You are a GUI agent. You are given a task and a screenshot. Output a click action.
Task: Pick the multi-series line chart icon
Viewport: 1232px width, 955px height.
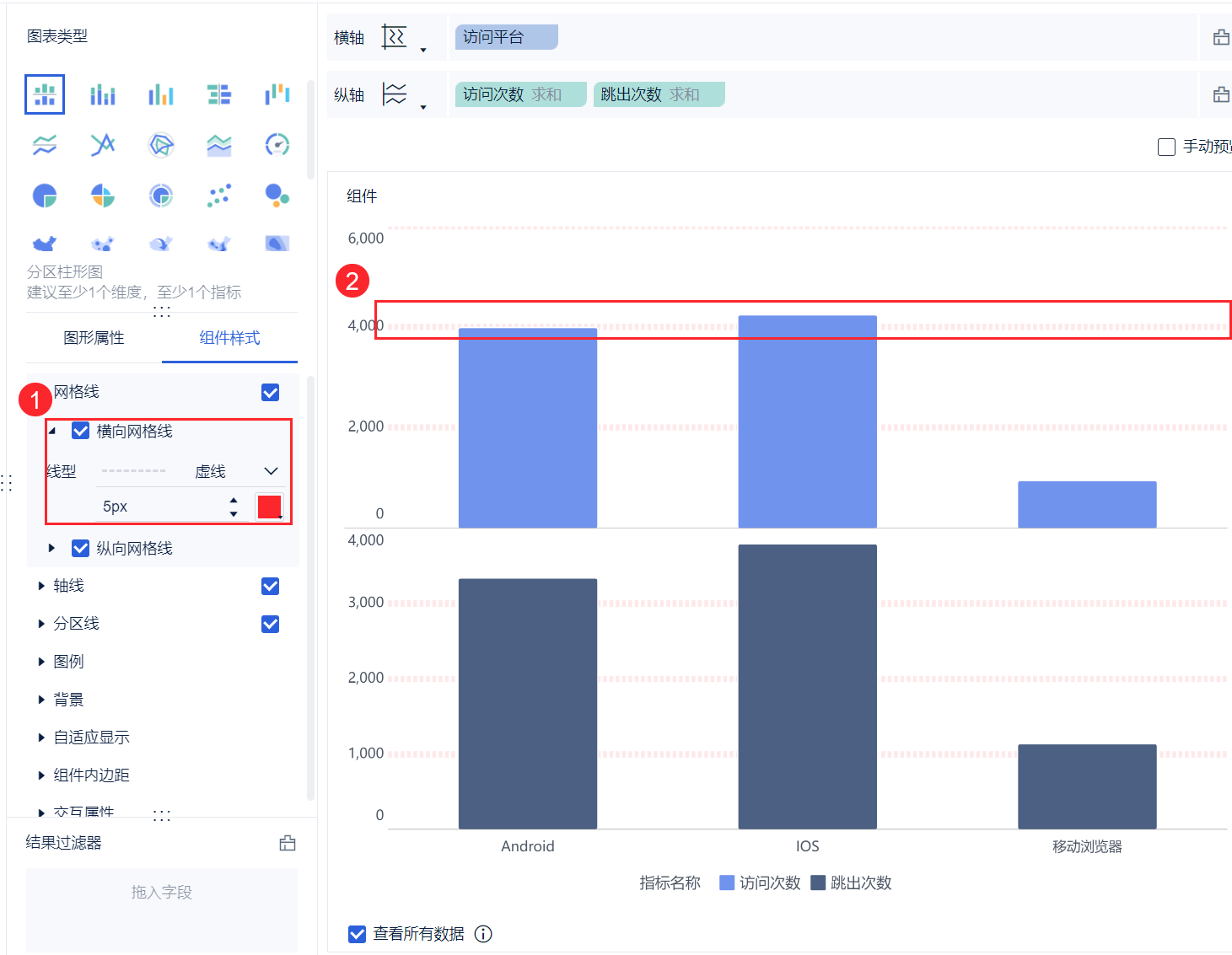[103, 145]
